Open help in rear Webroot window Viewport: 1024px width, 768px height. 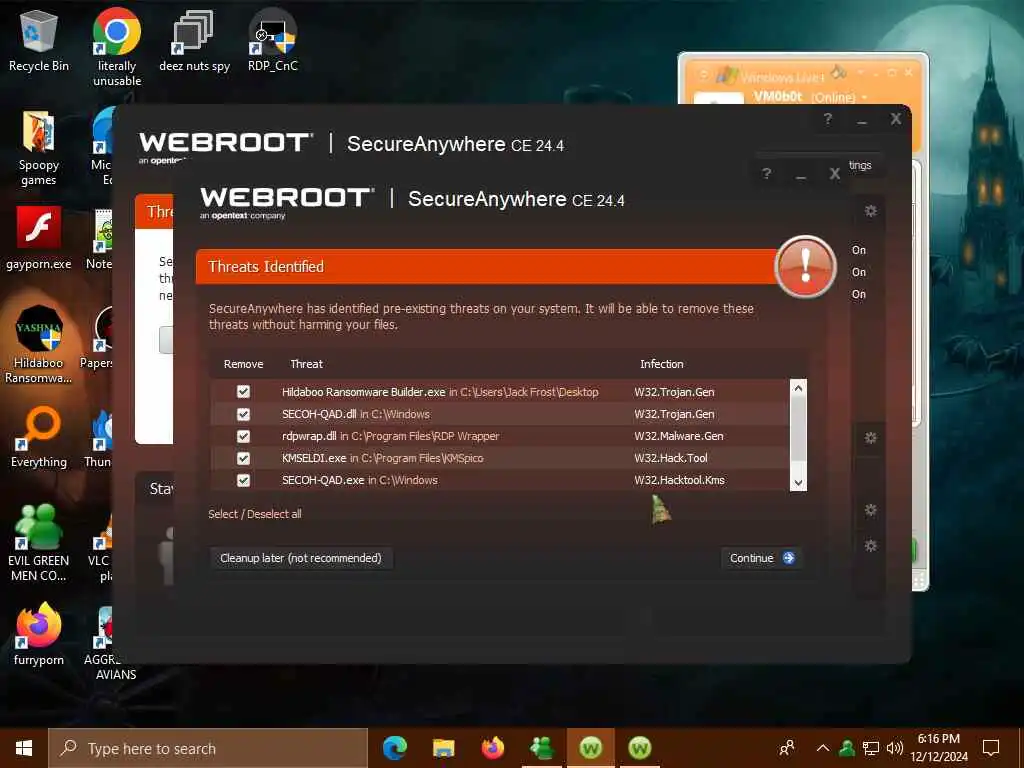tap(827, 119)
